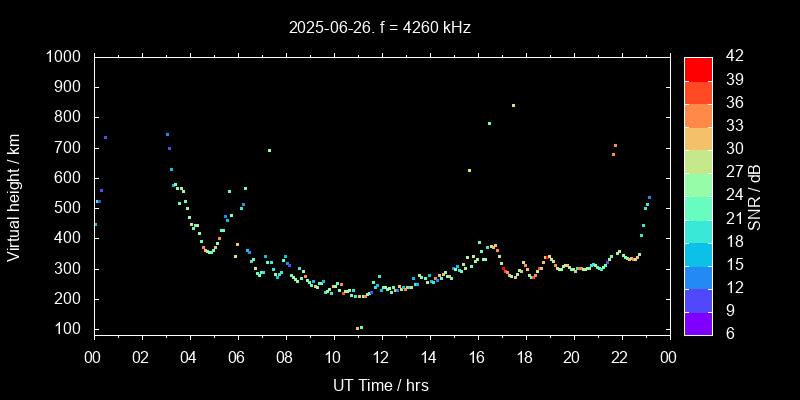The width and height of the screenshot is (800, 400).
Task: Click the orange data point near 700 km
Action: pyautogui.click(x=615, y=146)
